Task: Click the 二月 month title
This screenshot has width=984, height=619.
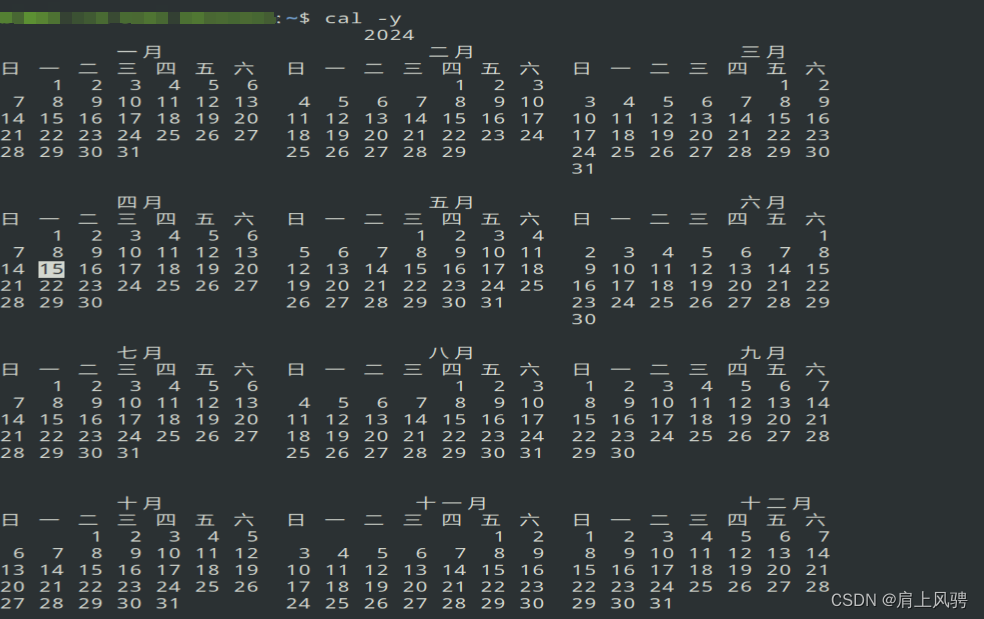Action: [x=451, y=51]
